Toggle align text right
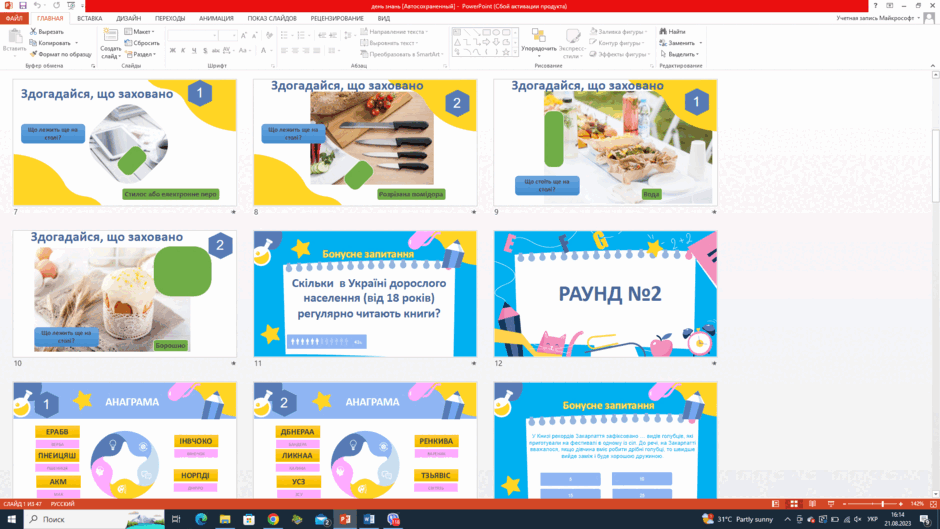 (306, 50)
